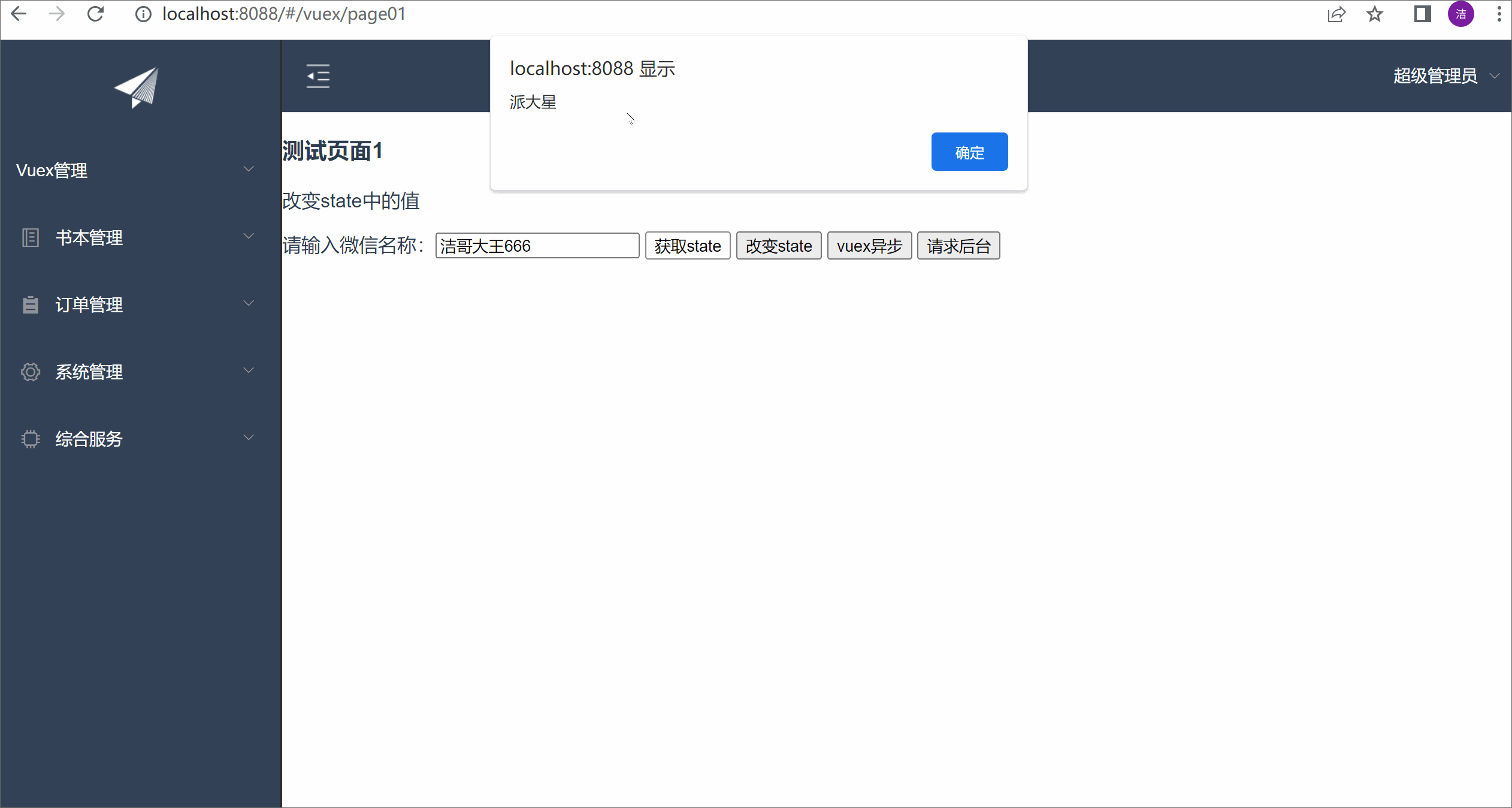Bookmark page with the star icon

1374,14
